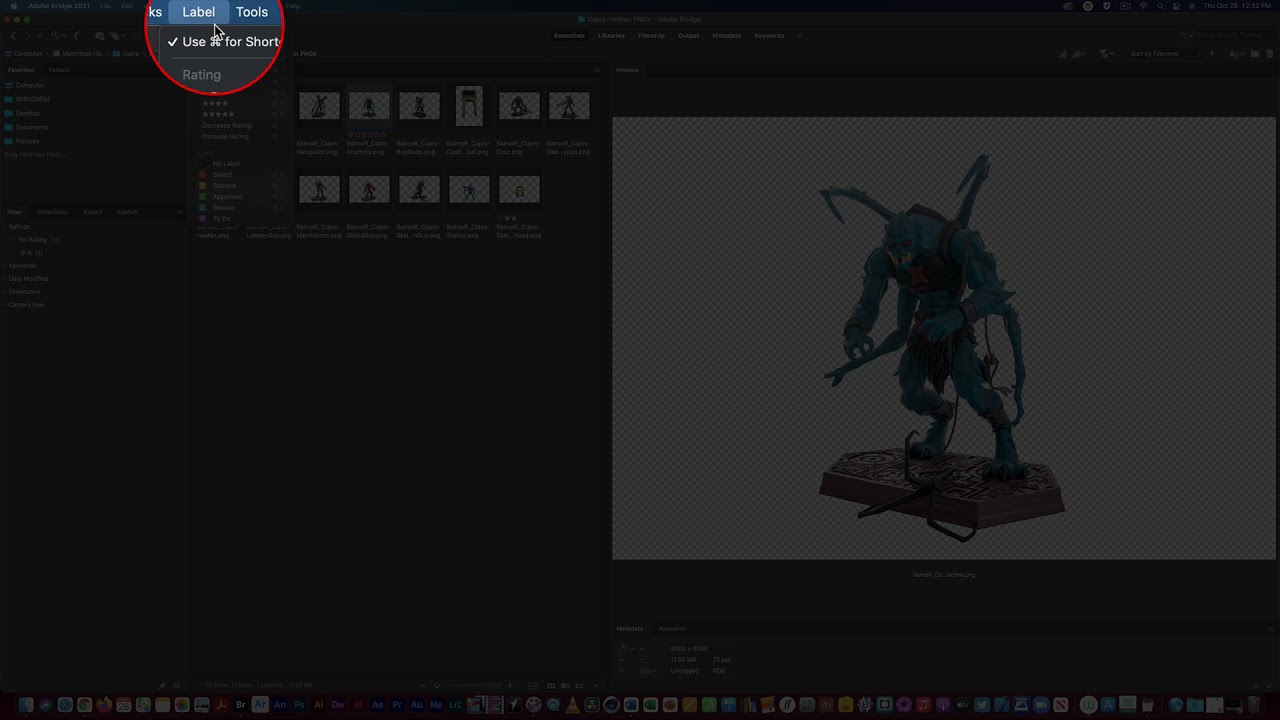Select the Mosquitor.png thumbnail

319,106
